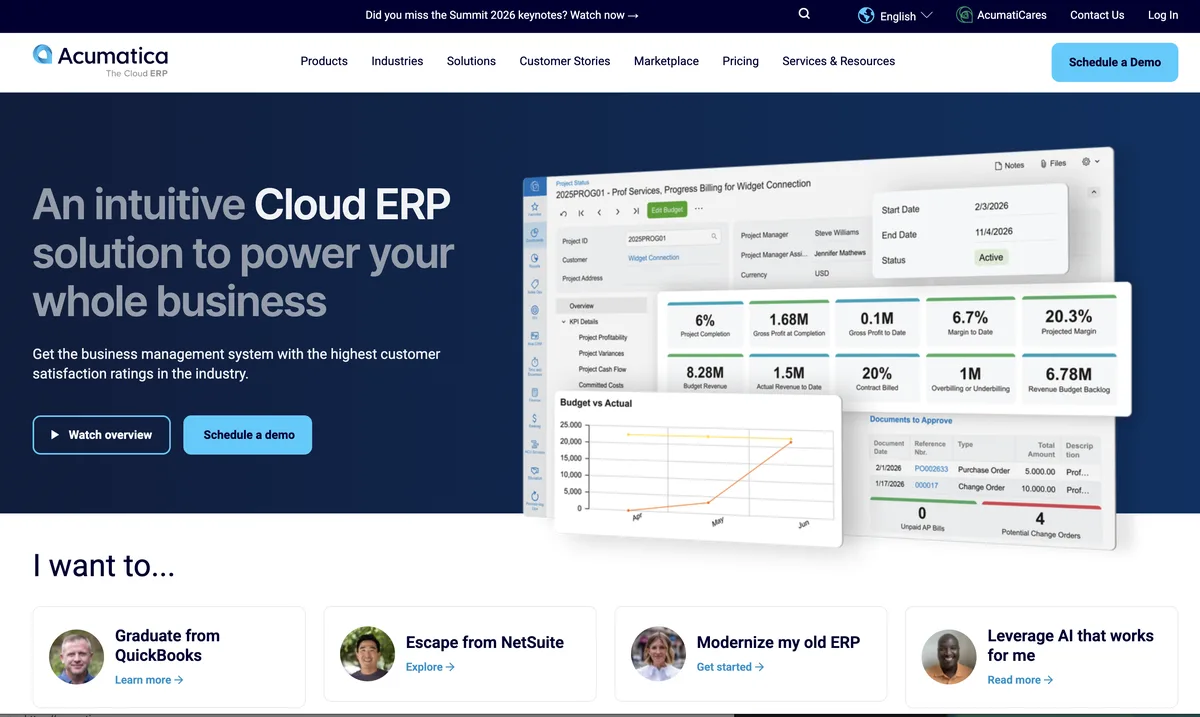This screenshot has height=717, width=1200.
Task: Click Read more under Leverage AI that works
Action: [1020, 680]
